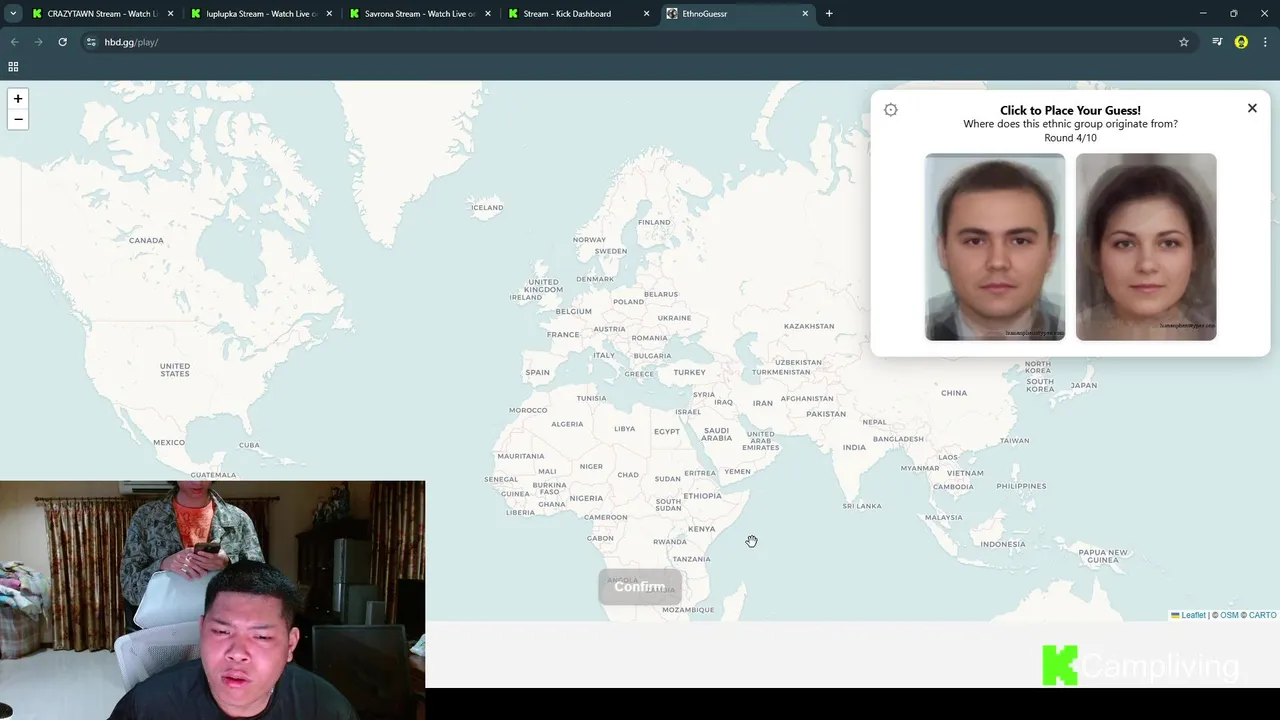Viewport: 1280px width, 720px height.
Task: Close the EthnoGuessr tab
Action: 805,14
